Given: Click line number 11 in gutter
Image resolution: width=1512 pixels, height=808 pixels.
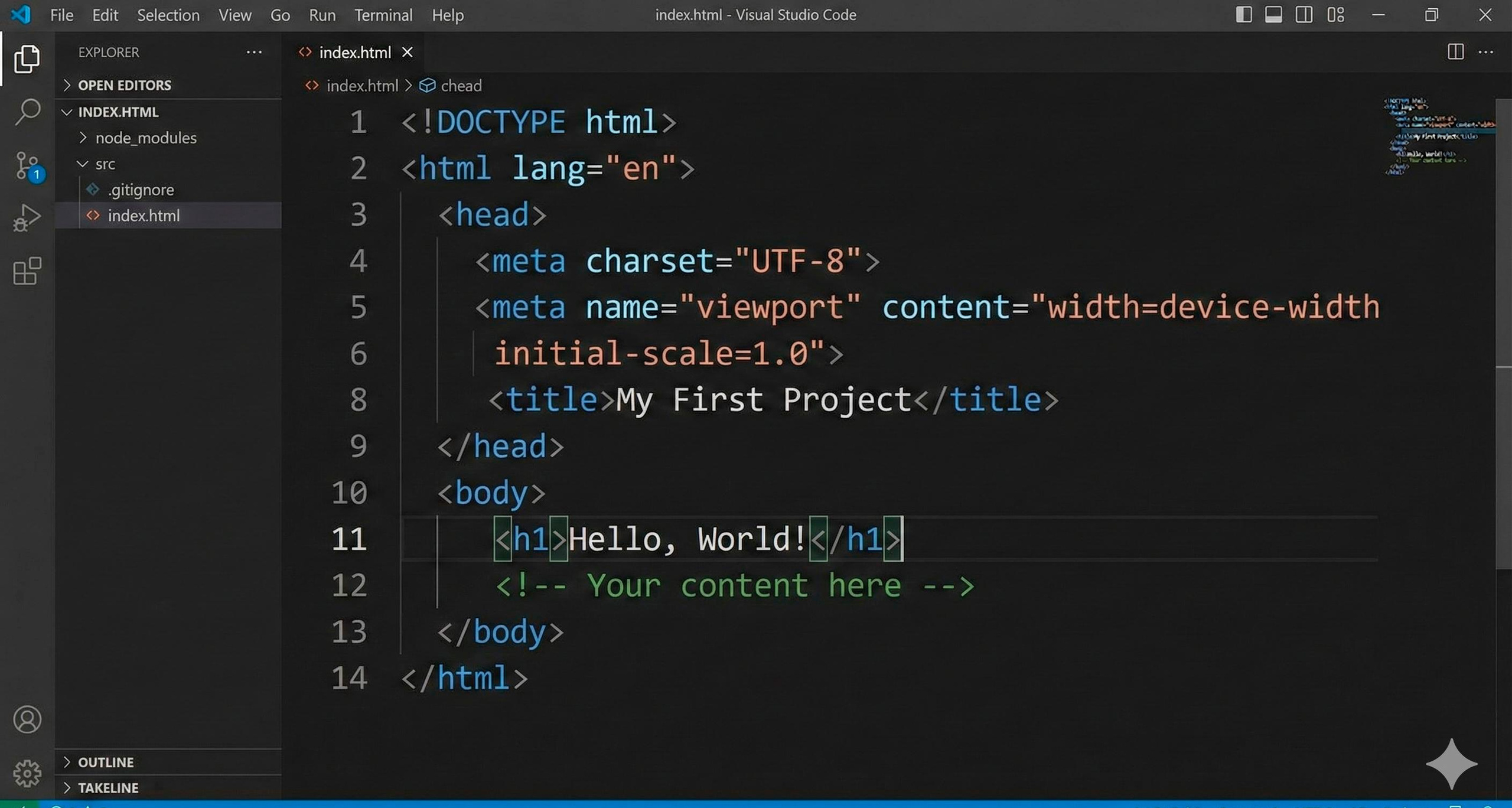Looking at the screenshot, I should [x=350, y=539].
